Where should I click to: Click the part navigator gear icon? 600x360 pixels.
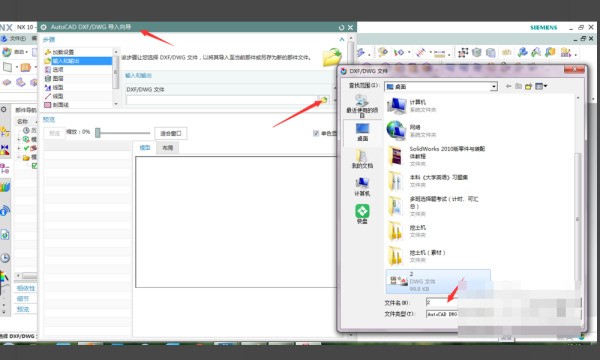[x=3, y=110]
